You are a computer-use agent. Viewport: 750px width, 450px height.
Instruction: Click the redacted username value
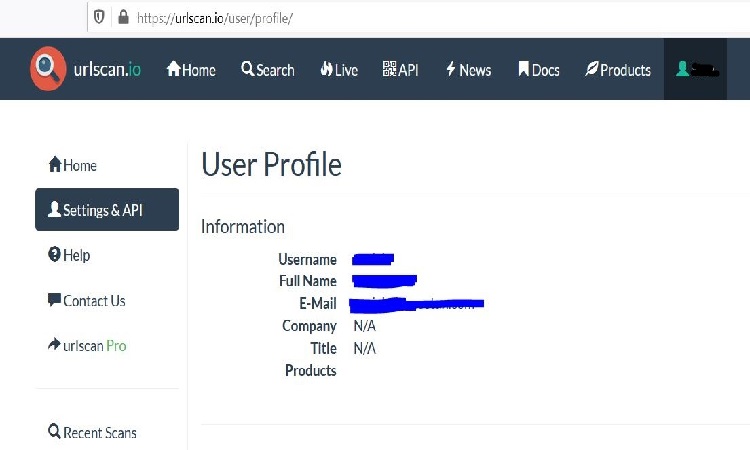click(x=373, y=259)
